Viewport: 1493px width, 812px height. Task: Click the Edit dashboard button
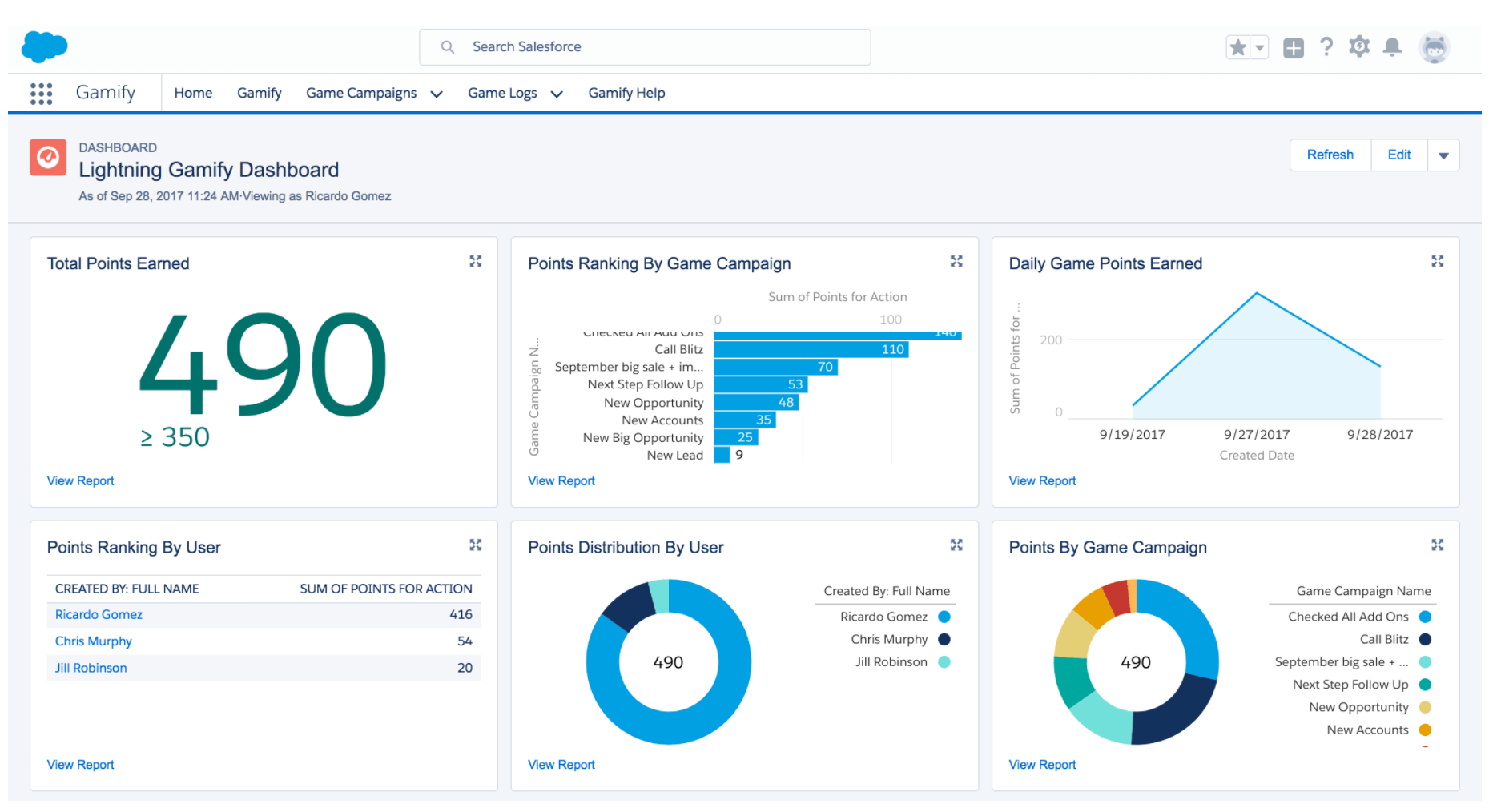tap(1399, 155)
